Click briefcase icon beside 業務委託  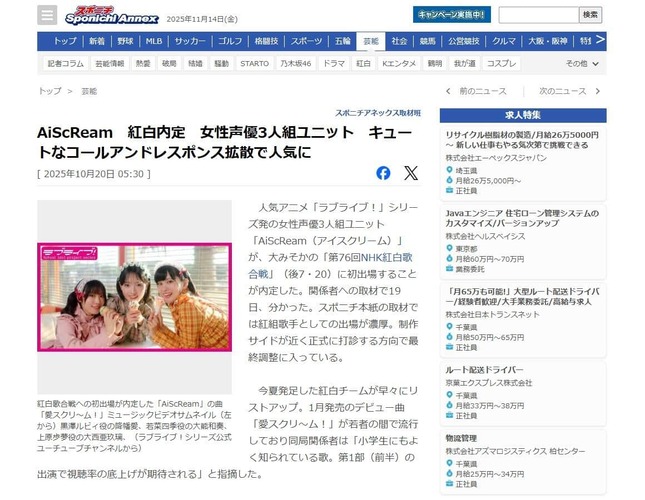[x=449, y=269]
